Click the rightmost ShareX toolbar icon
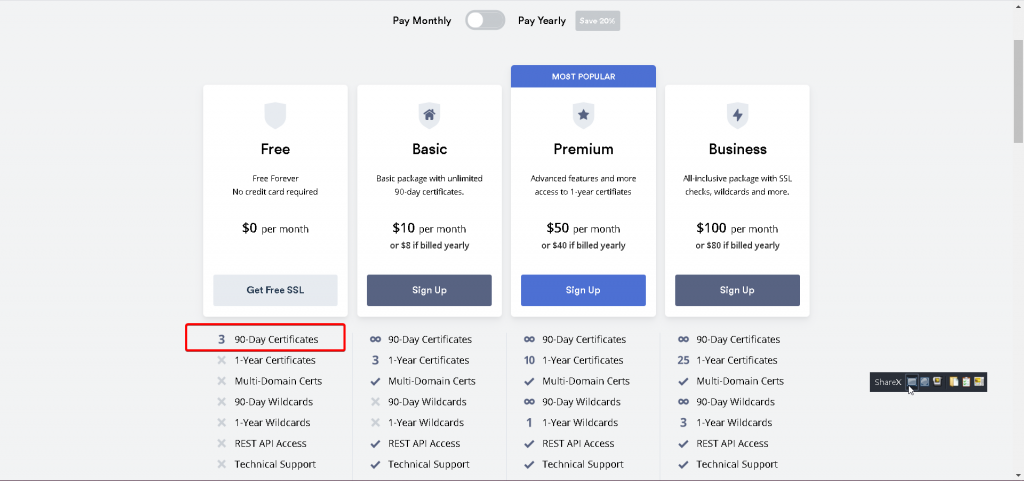1024x481 pixels. tap(980, 381)
